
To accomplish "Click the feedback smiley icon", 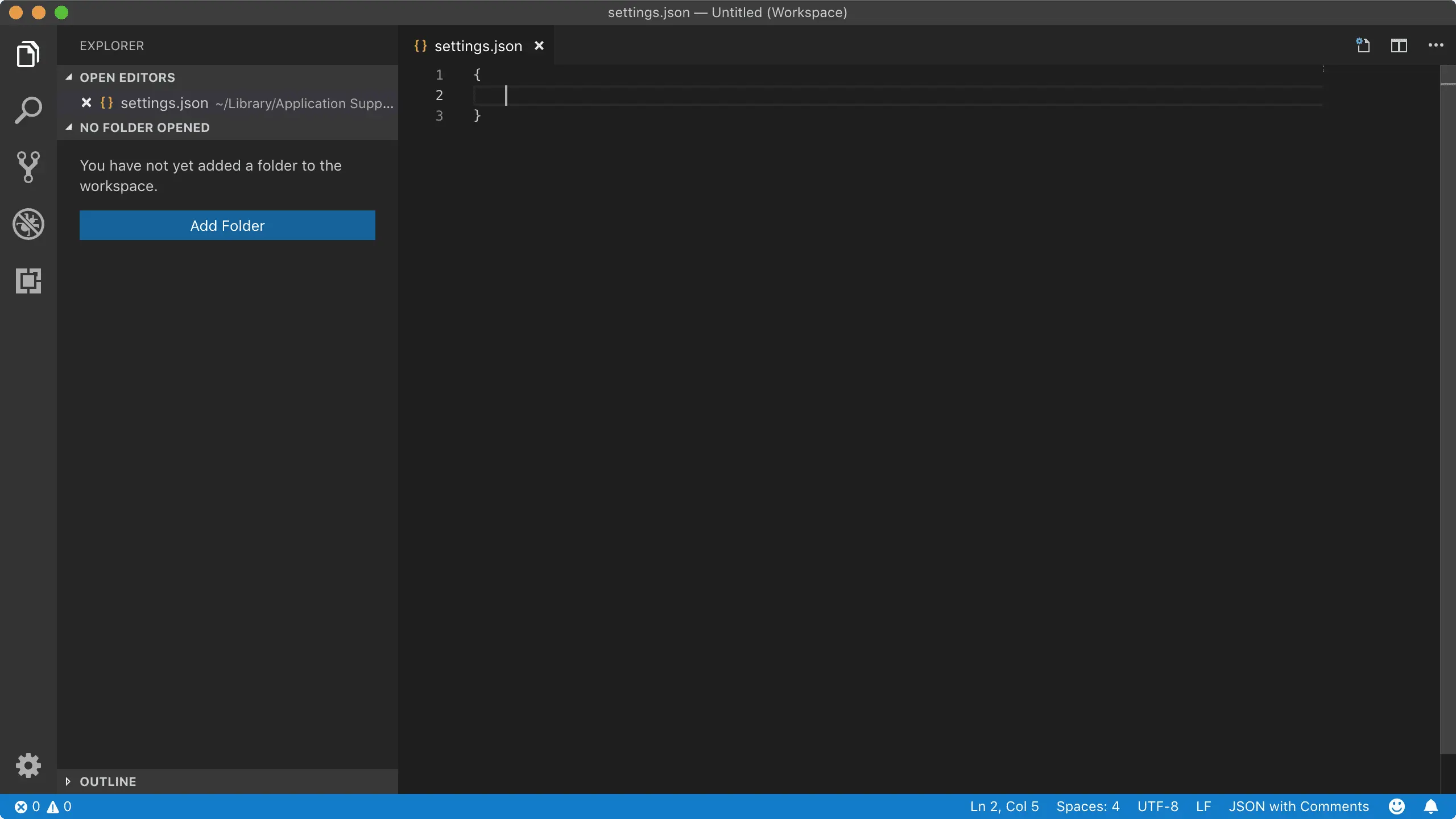I will coord(1397,806).
